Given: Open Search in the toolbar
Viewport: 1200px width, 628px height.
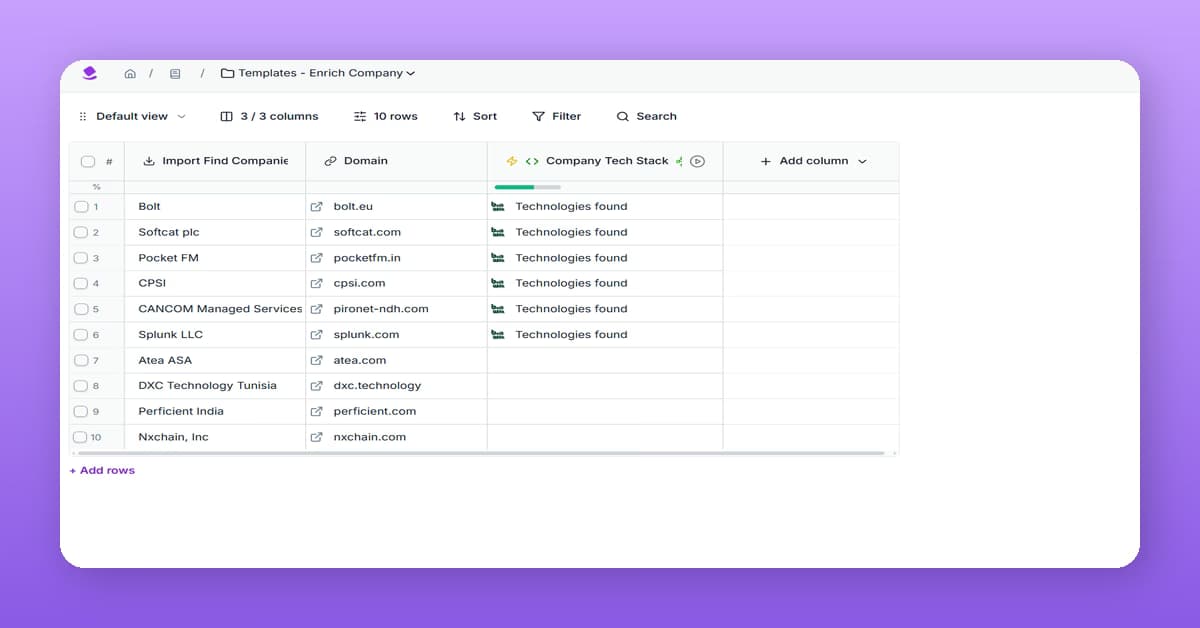Looking at the screenshot, I should pyautogui.click(x=646, y=116).
